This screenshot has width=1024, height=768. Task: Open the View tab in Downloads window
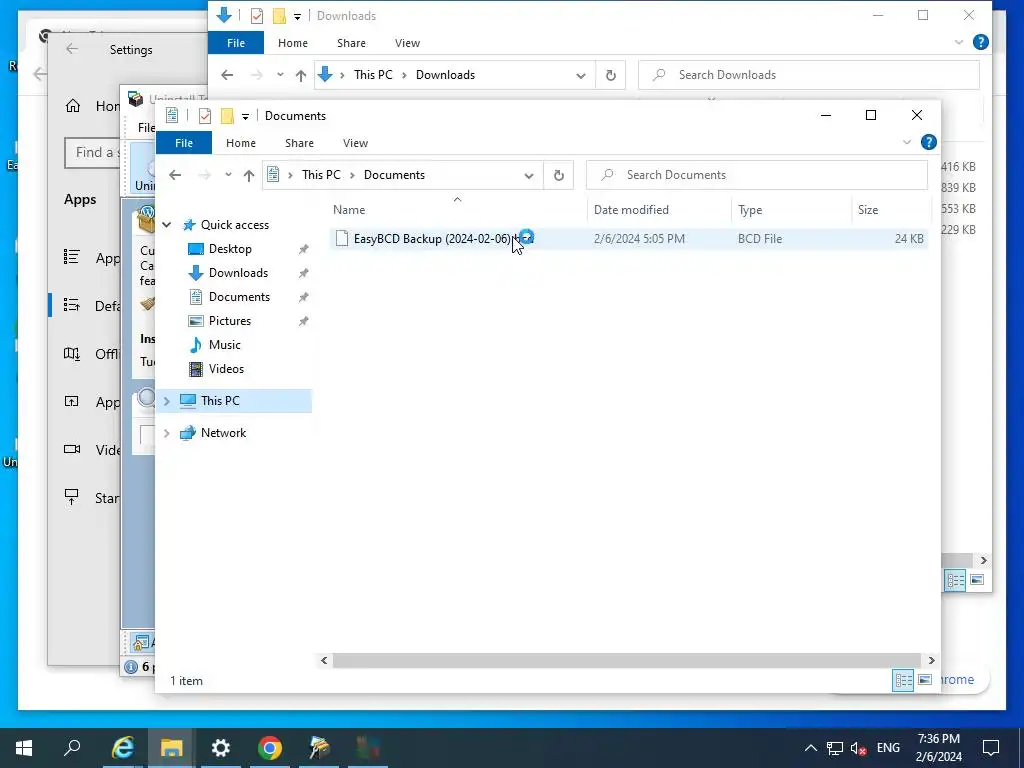click(408, 43)
